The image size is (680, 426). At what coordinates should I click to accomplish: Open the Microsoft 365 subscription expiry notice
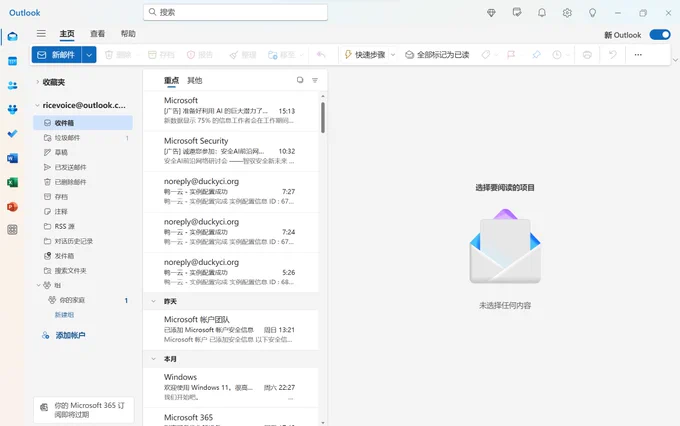(x=84, y=410)
